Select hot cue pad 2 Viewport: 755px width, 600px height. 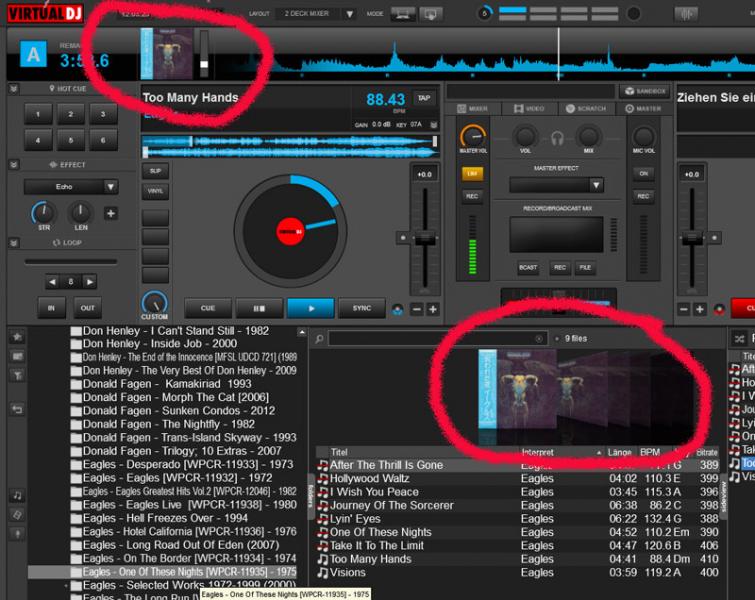pyautogui.click(x=70, y=115)
